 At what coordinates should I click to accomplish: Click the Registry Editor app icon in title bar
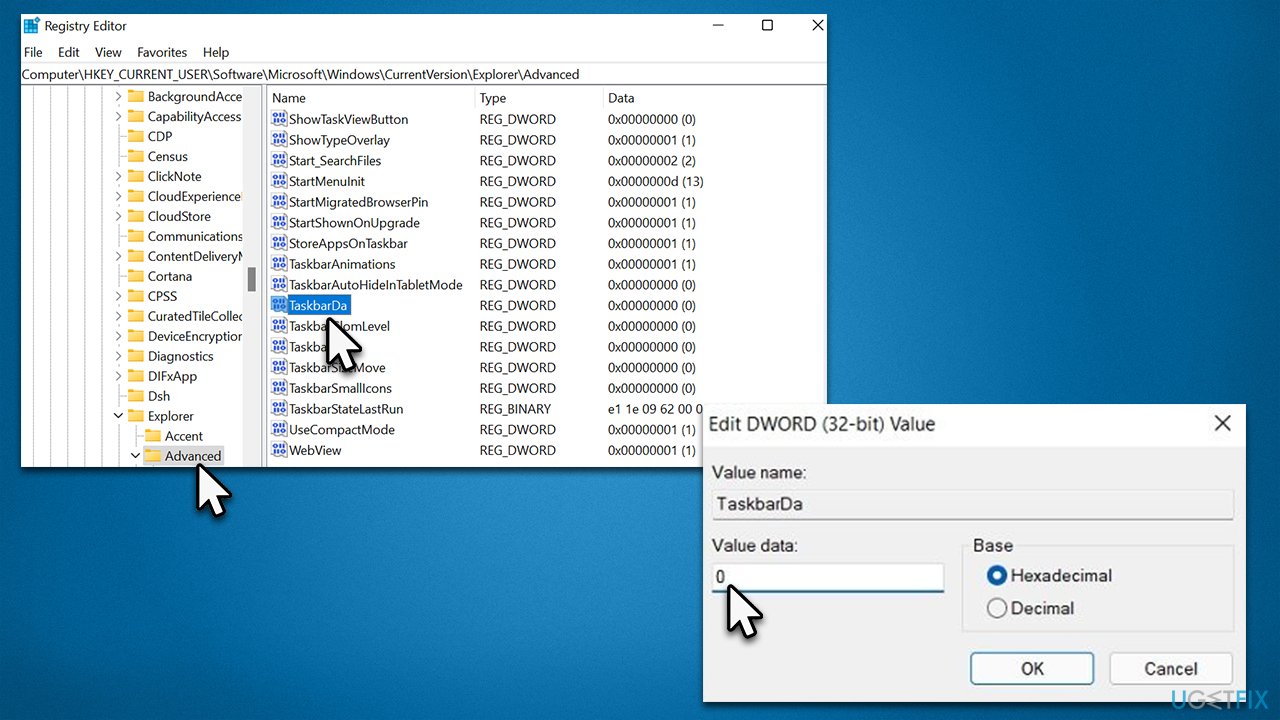(x=32, y=25)
